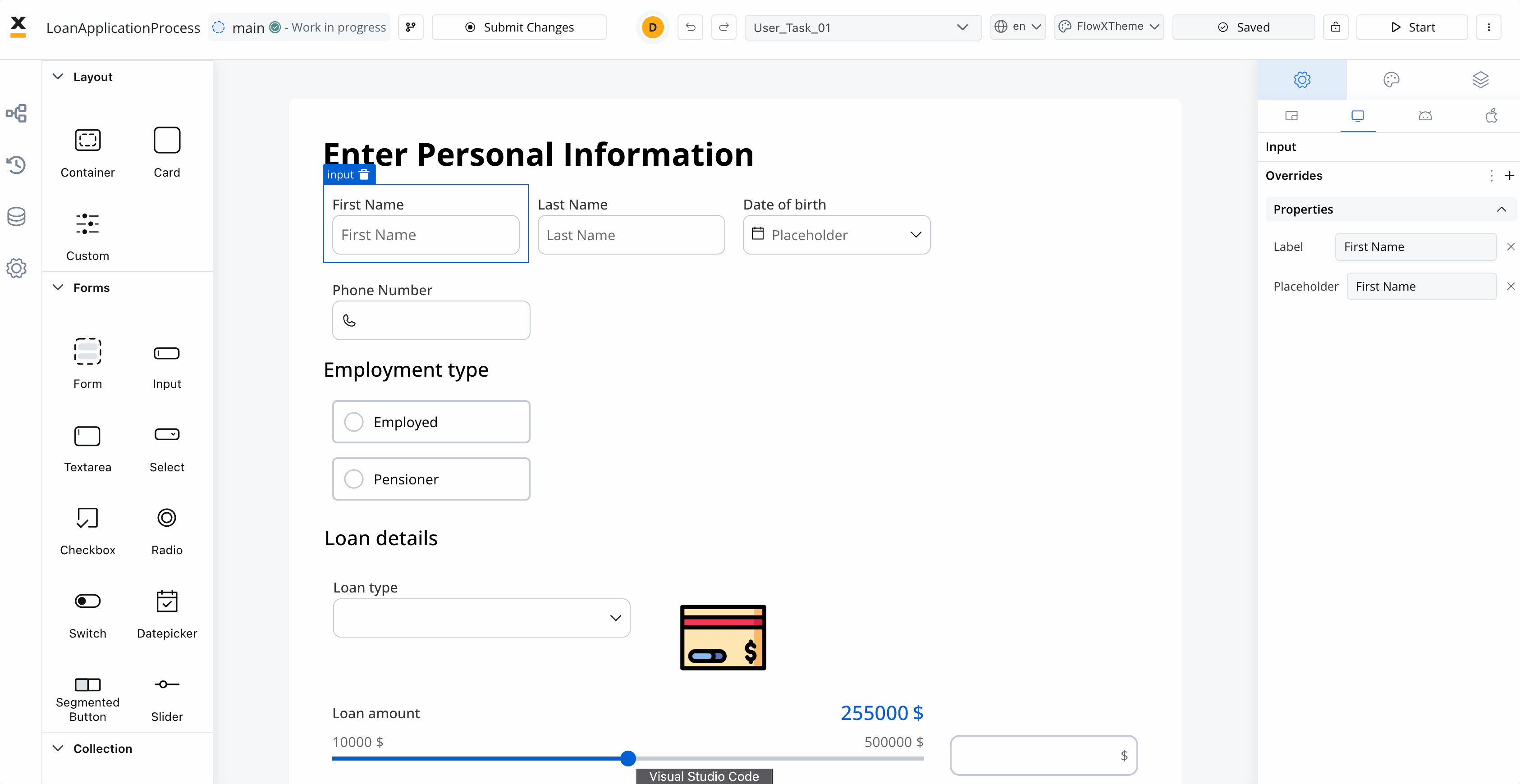Screen dimensions: 1520x784
Task: Switch to the settings gear tab
Action: coord(1302,79)
